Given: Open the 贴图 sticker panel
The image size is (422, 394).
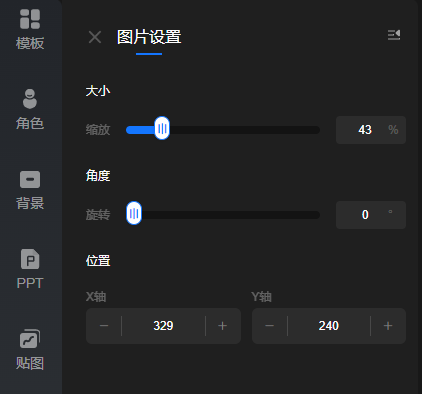Looking at the screenshot, I should pyautogui.click(x=30, y=350).
